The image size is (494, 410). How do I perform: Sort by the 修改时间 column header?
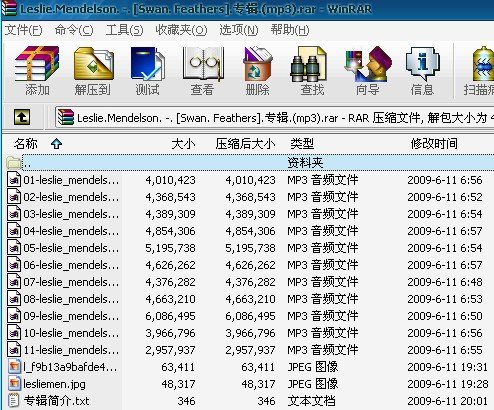click(434, 144)
